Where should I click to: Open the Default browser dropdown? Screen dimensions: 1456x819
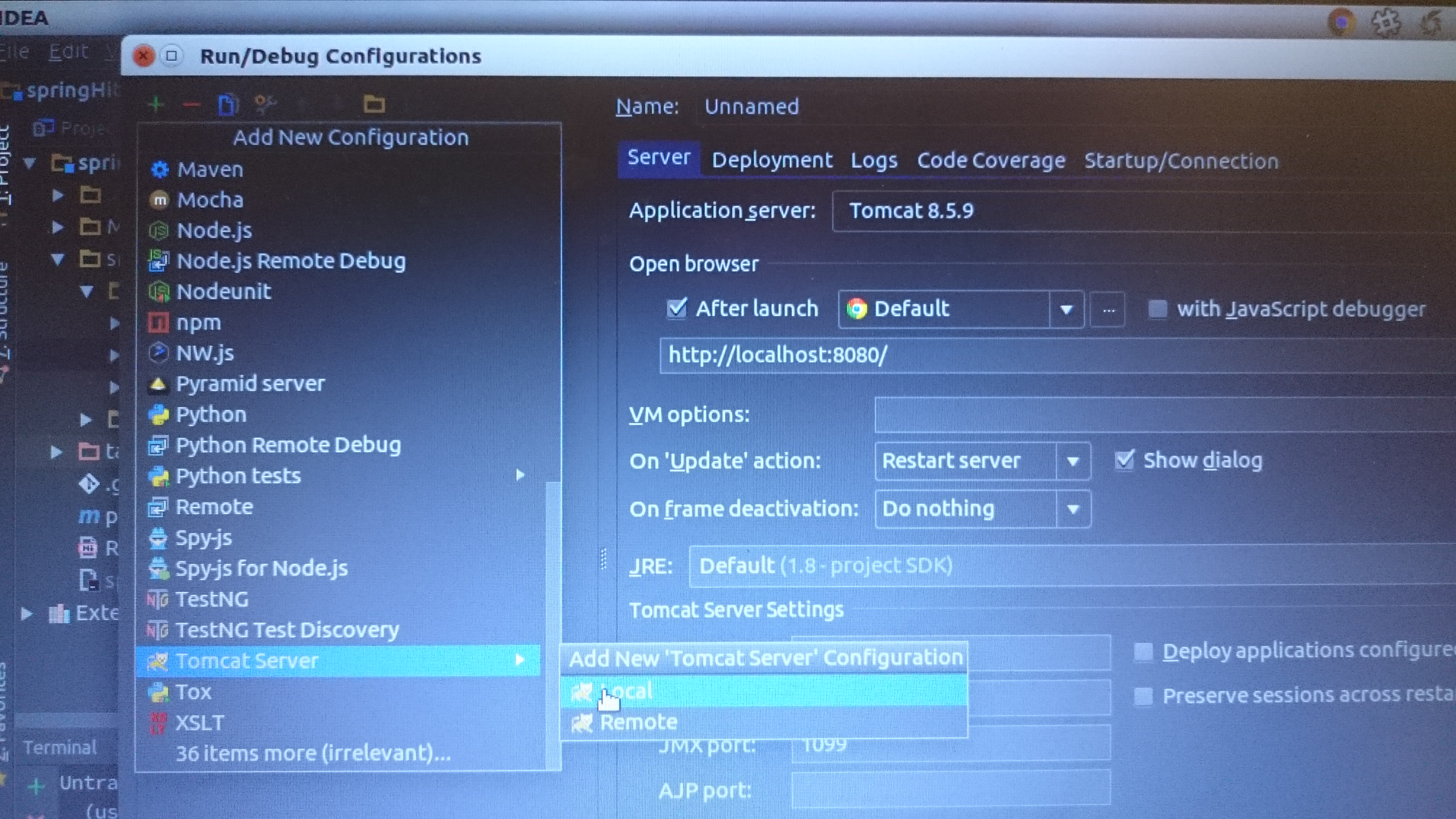coord(961,309)
